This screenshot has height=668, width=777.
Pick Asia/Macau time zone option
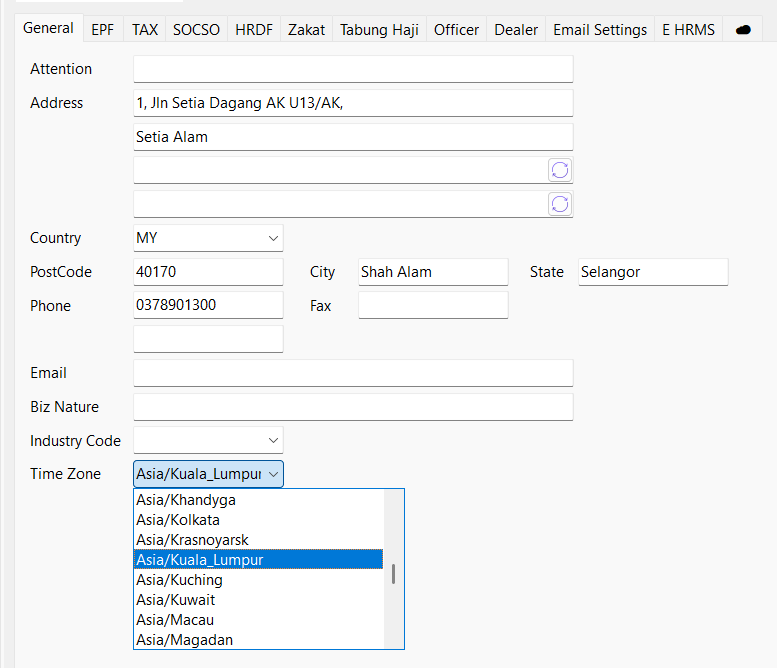[x=175, y=620]
